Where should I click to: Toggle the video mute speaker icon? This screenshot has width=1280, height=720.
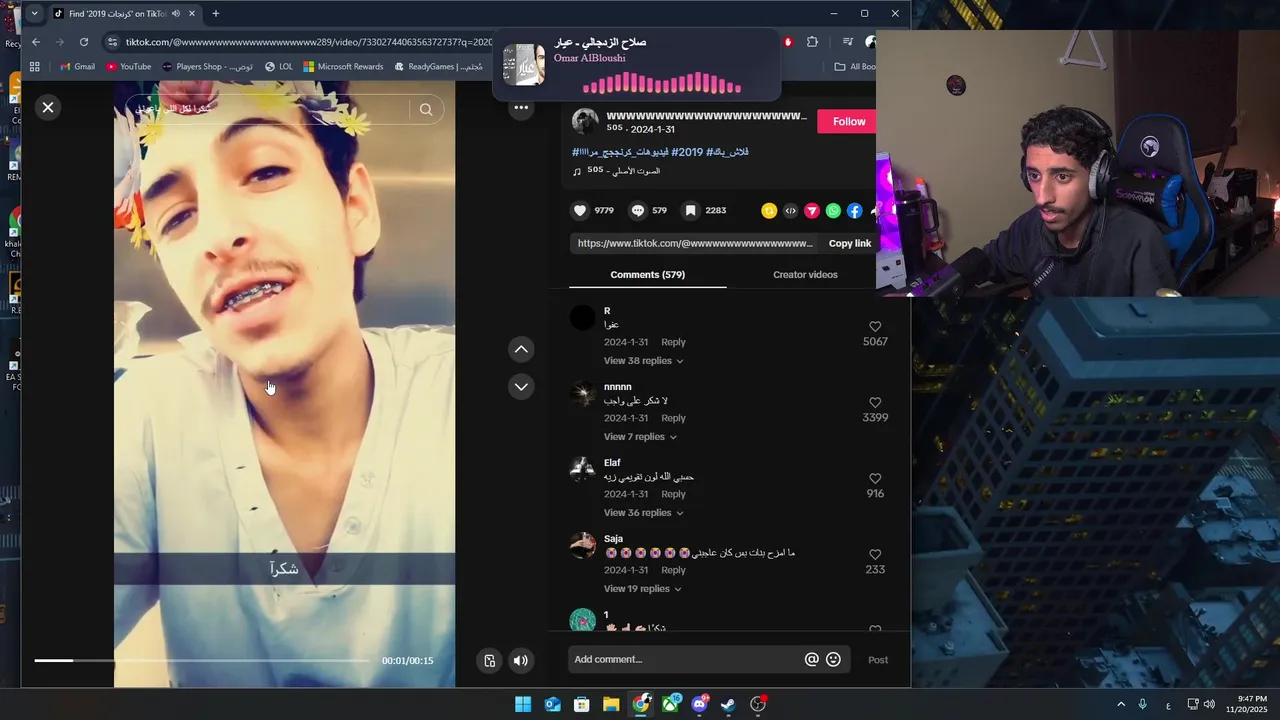[520, 660]
